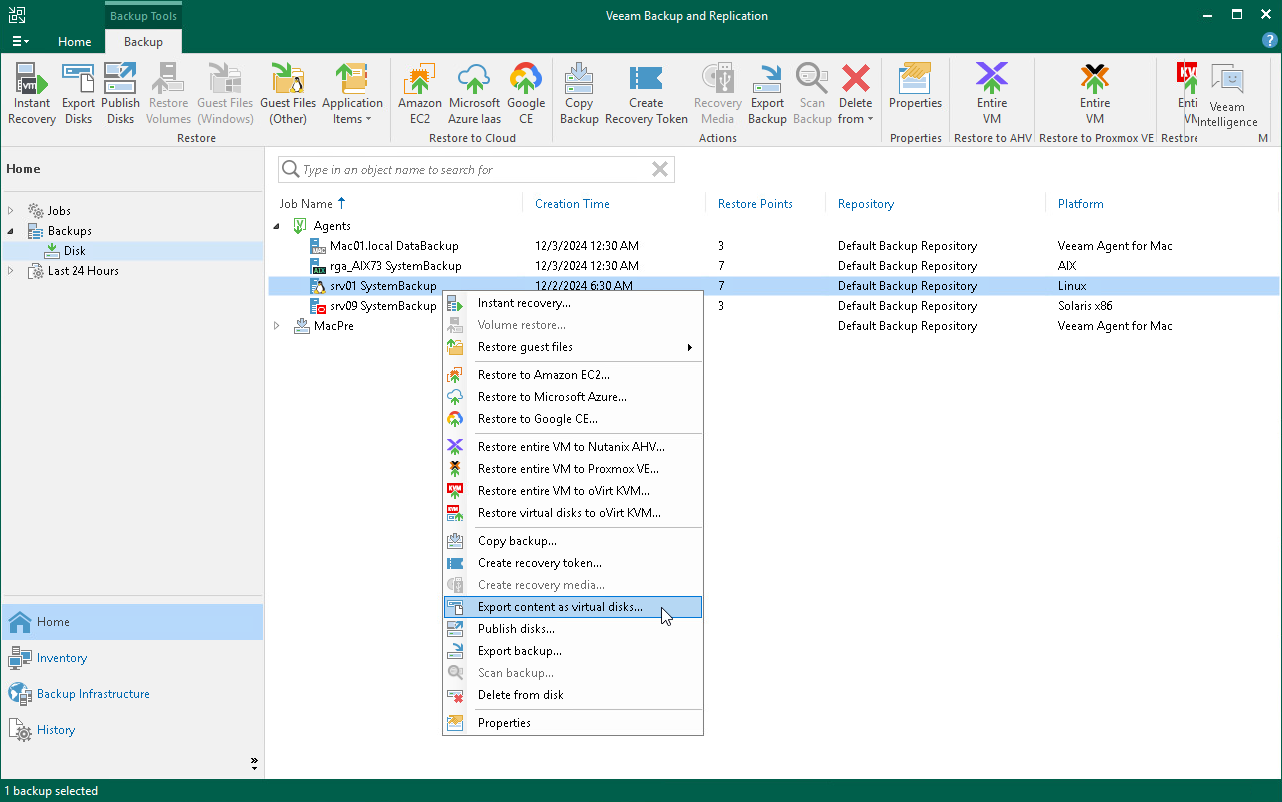Expand the Jobs tree node
The width and height of the screenshot is (1282, 802).
11,211
